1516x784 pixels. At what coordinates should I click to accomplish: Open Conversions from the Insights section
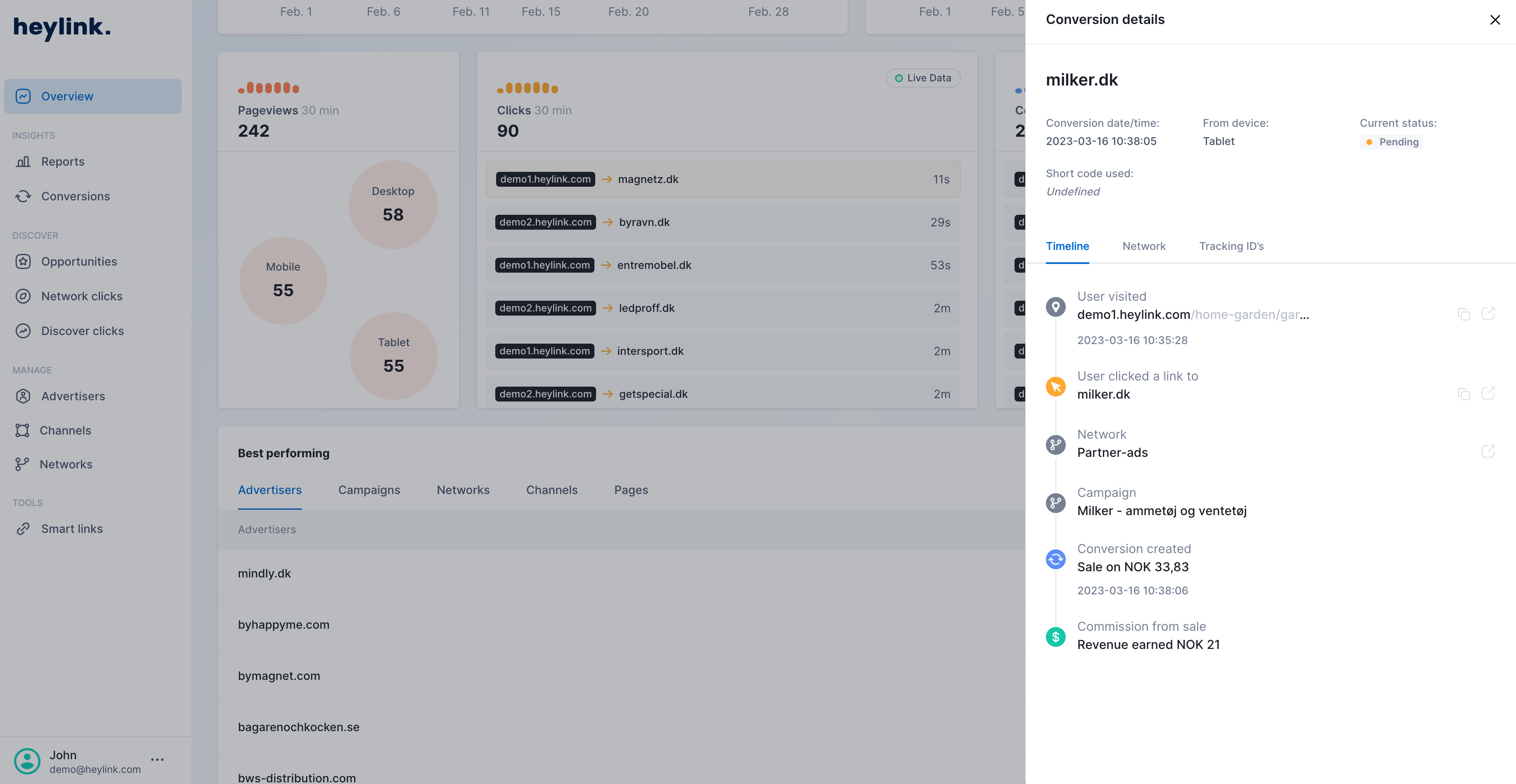tap(75, 196)
